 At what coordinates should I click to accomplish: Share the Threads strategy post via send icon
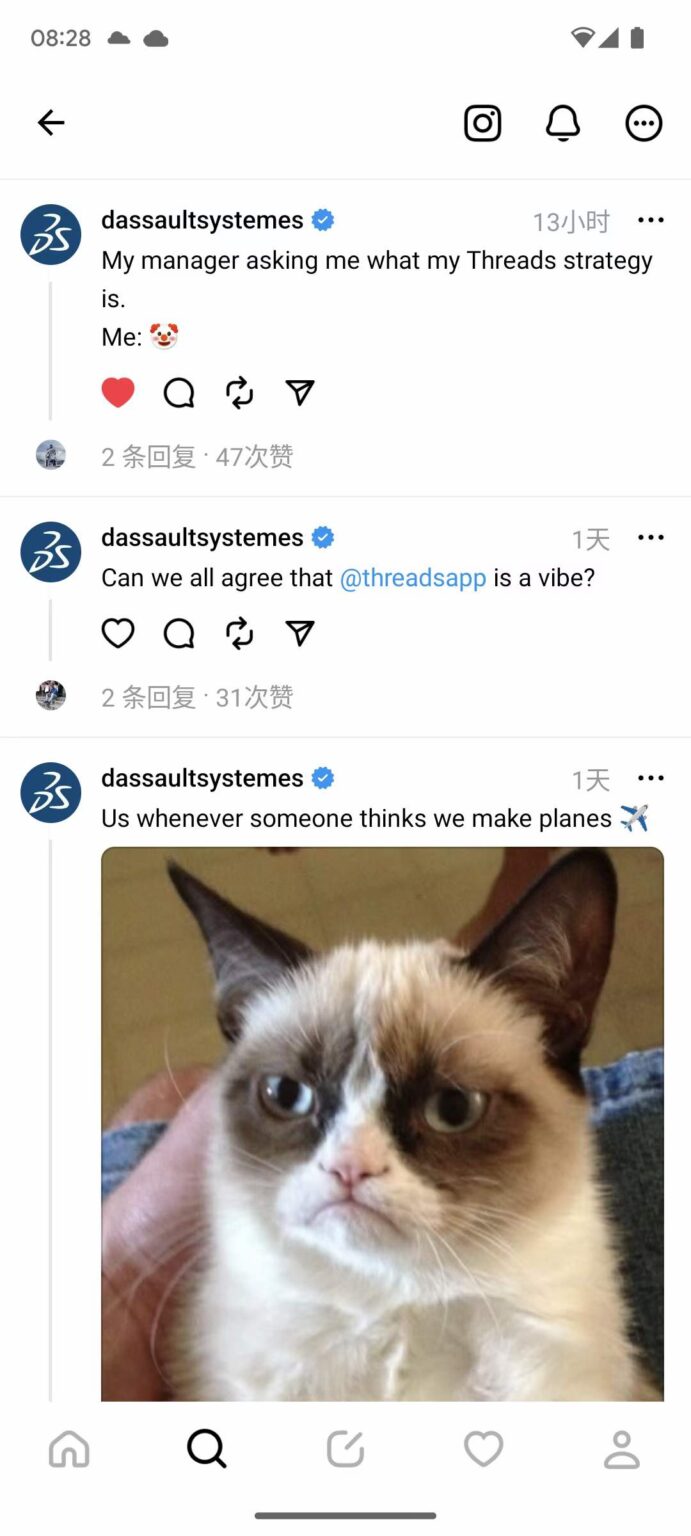[x=300, y=393]
